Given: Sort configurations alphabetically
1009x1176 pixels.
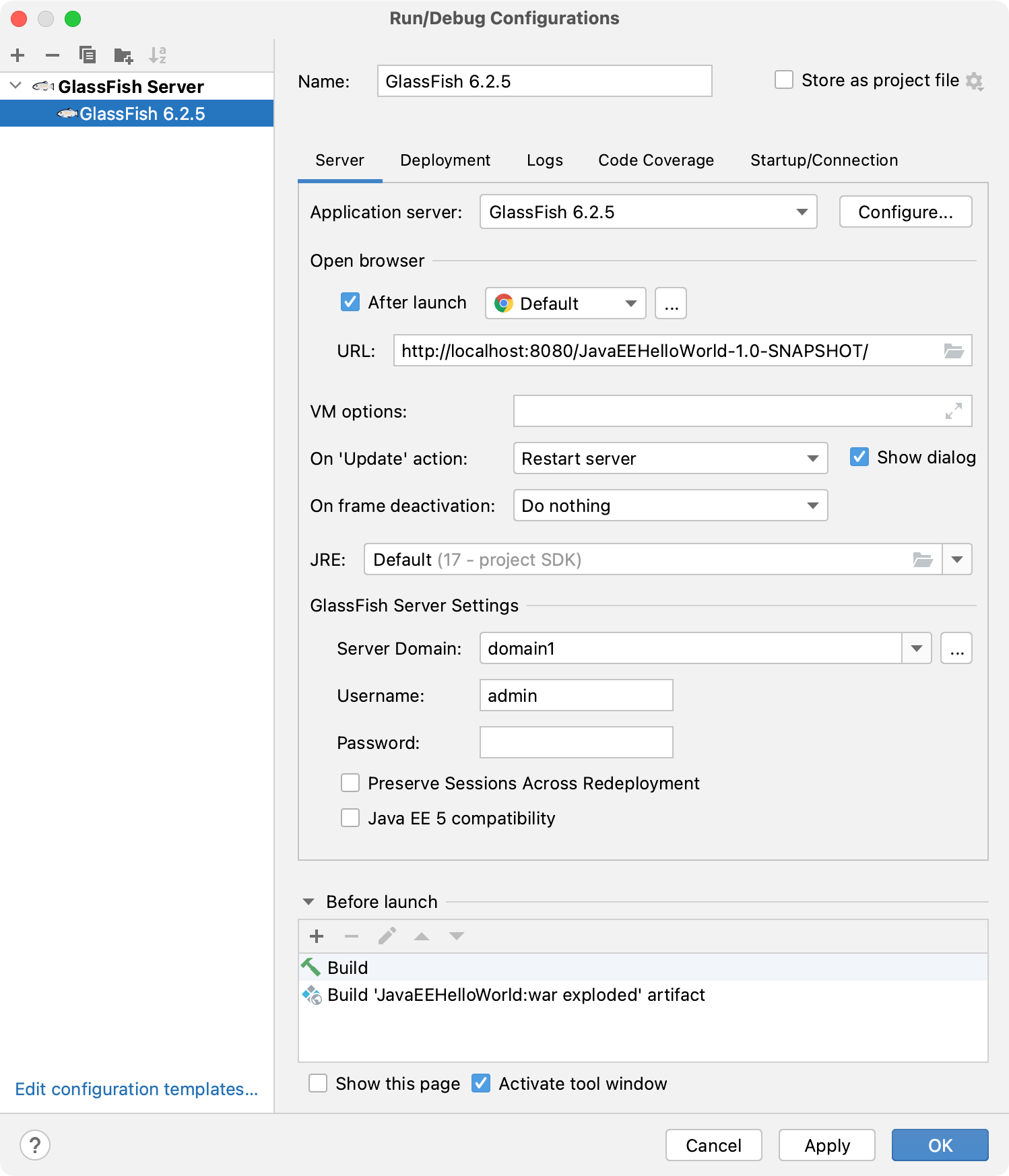Looking at the screenshot, I should tap(158, 55).
